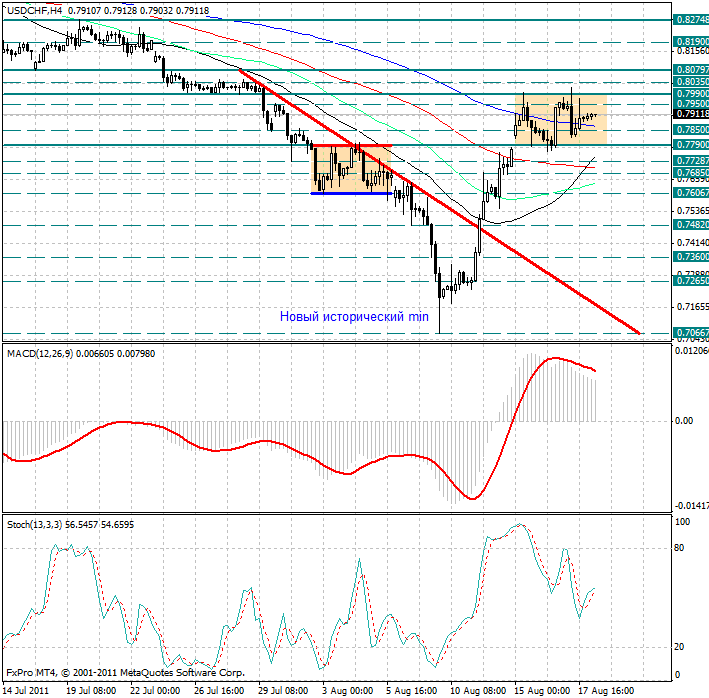The height and width of the screenshot is (698, 709).
Task: Click the 0.7360 price level label
Action: (691, 257)
